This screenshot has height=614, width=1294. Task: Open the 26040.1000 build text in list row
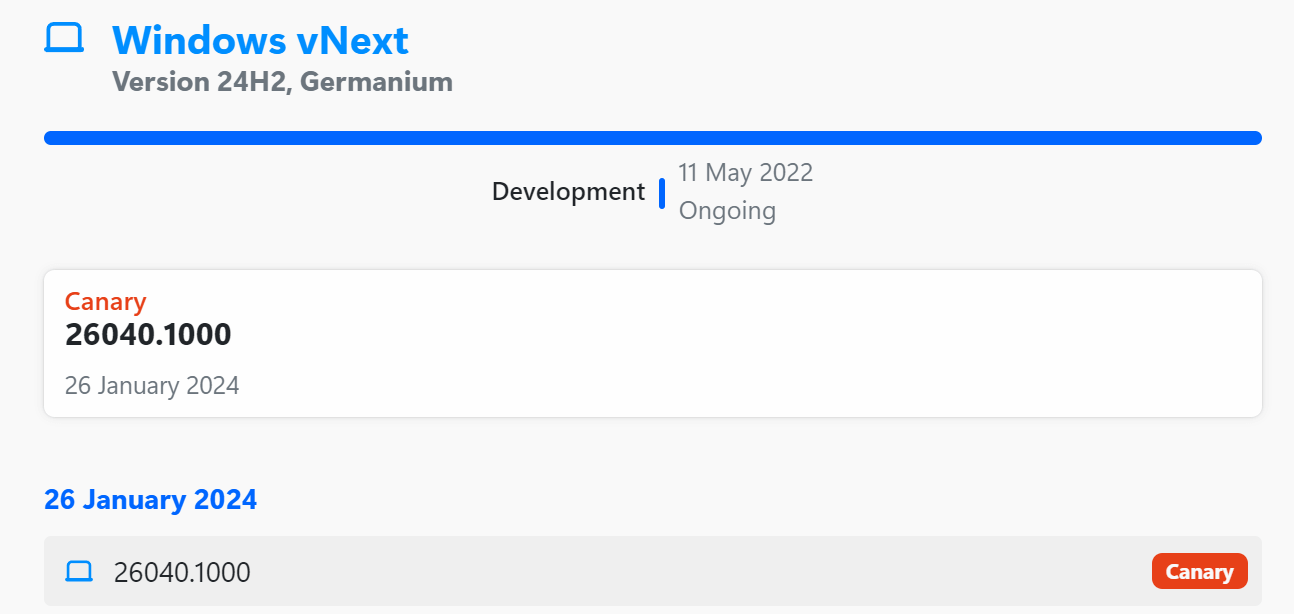coord(182,573)
